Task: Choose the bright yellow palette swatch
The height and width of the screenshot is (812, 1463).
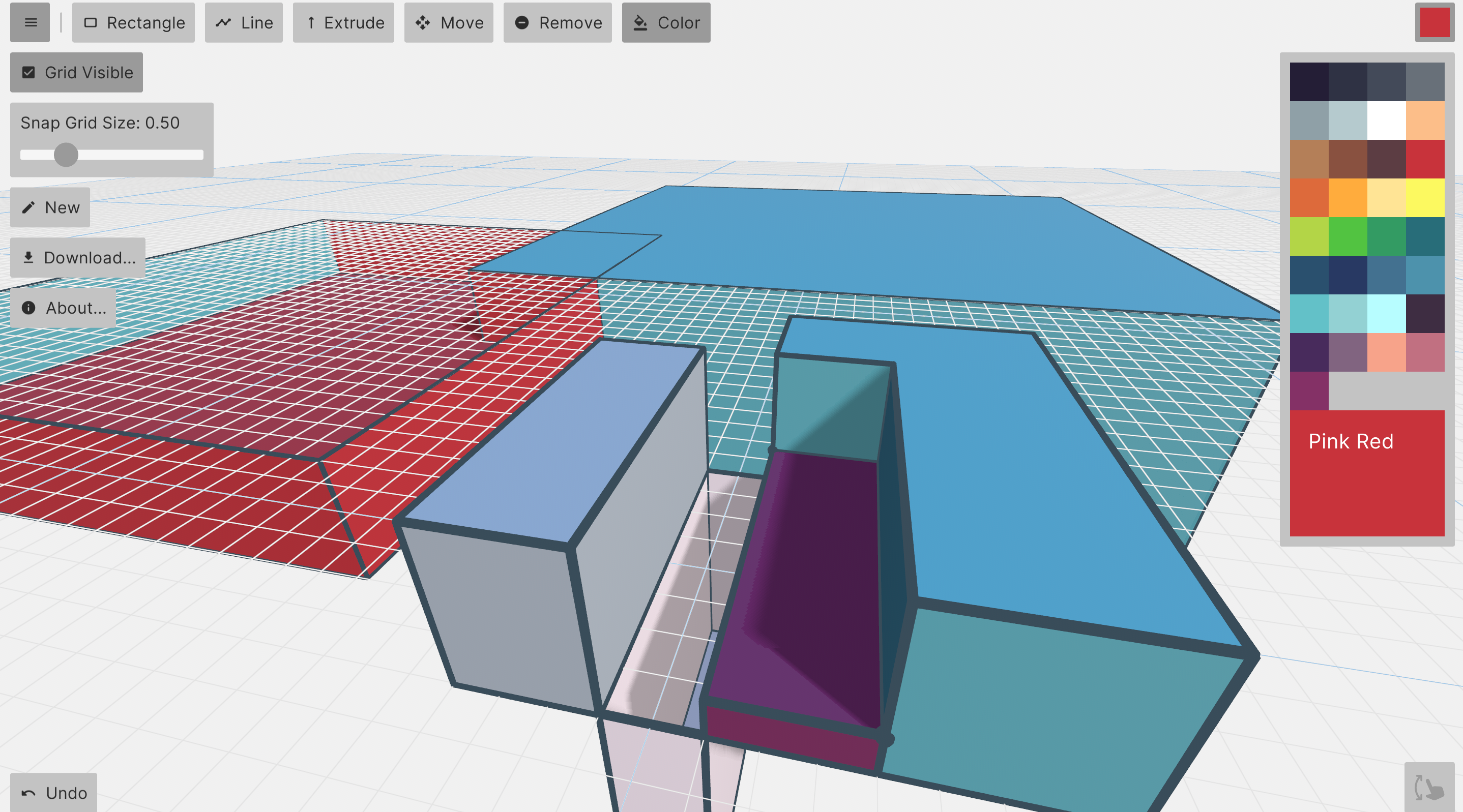Action: tap(1425, 198)
